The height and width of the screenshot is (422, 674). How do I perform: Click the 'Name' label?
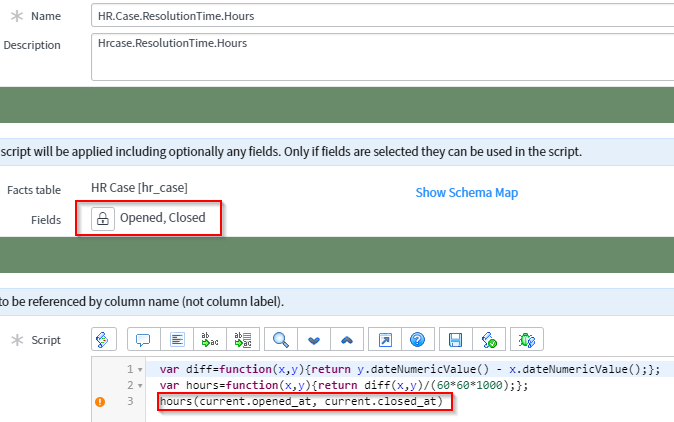46,16
